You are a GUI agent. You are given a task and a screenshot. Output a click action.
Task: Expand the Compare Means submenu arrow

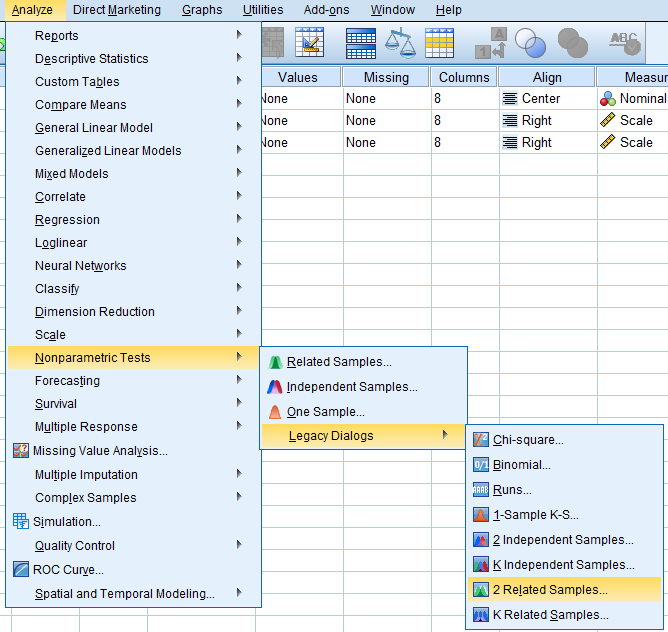pos(239,104)
